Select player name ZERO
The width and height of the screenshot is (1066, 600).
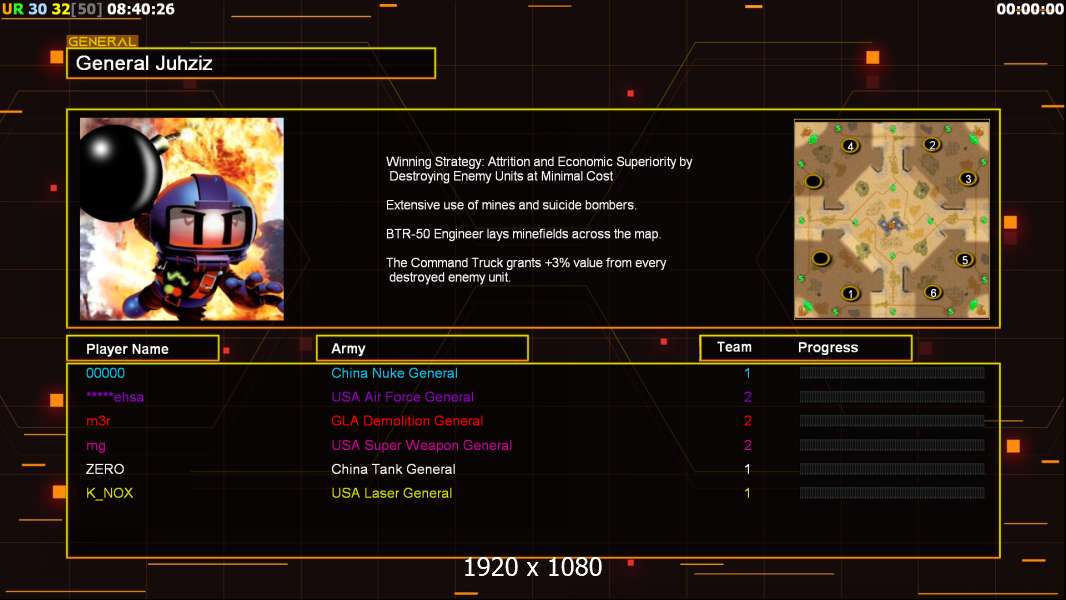tap(105, 469)
